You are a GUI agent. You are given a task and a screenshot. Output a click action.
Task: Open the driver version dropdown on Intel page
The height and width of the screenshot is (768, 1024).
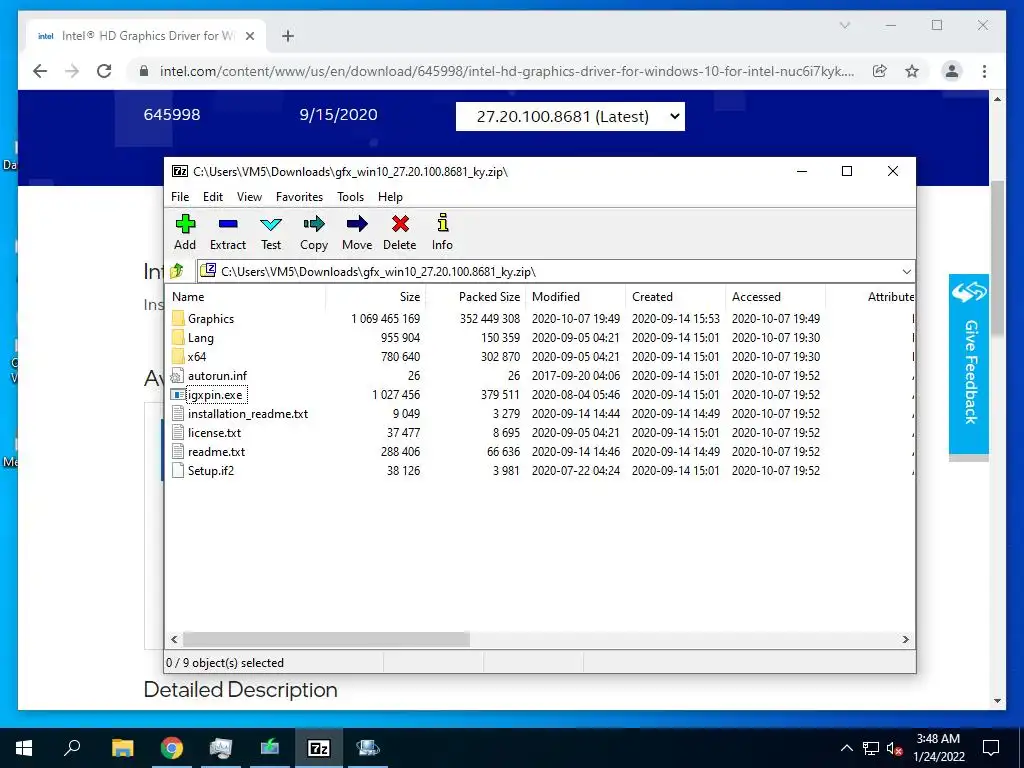tap(570, 116)
